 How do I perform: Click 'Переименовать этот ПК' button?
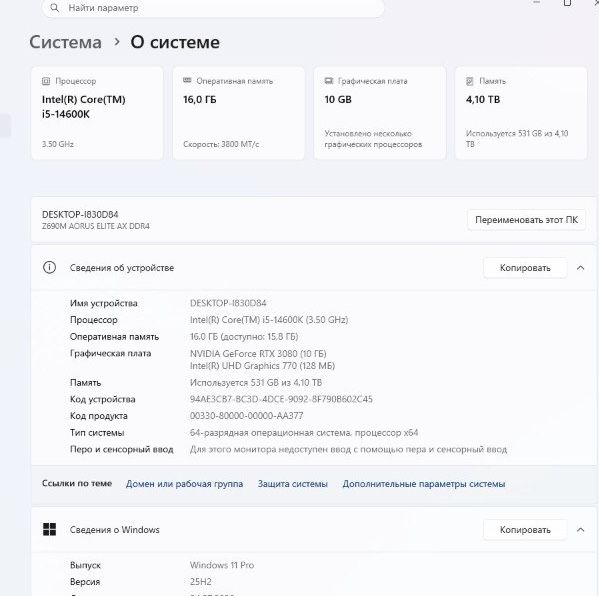(526, 220)
